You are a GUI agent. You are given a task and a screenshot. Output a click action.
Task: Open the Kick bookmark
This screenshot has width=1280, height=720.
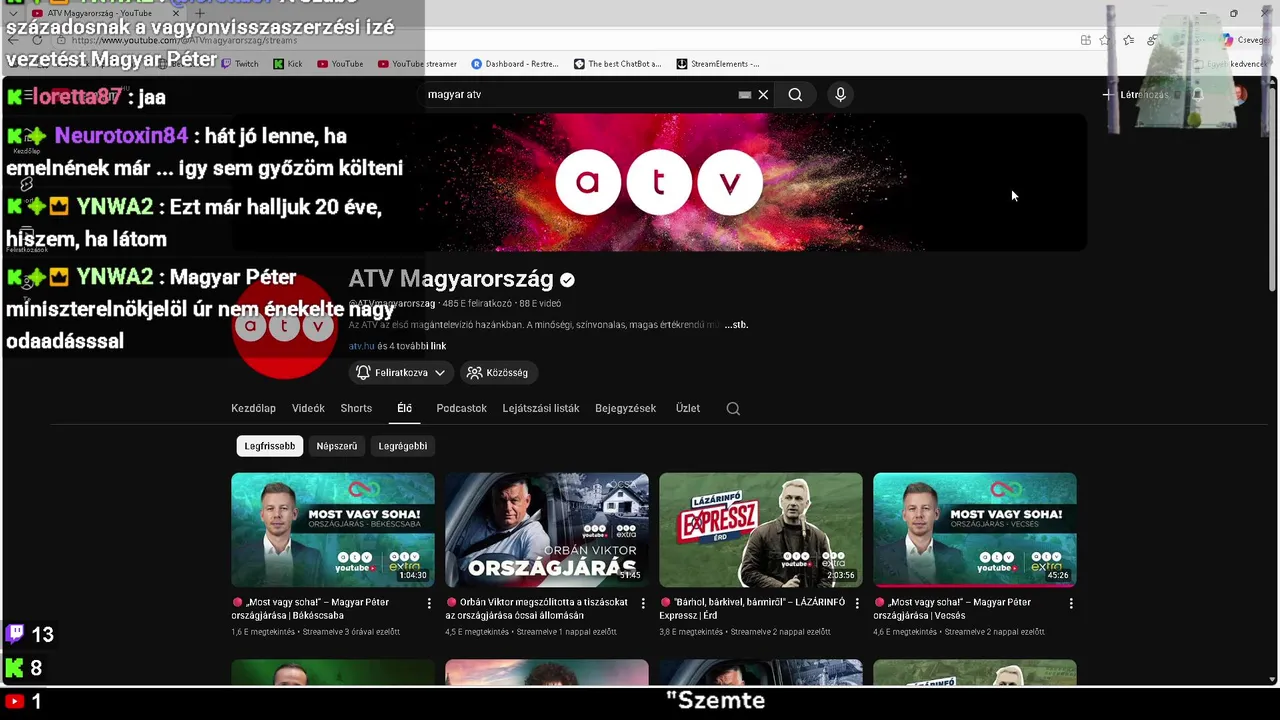click(x=287, y=64)
